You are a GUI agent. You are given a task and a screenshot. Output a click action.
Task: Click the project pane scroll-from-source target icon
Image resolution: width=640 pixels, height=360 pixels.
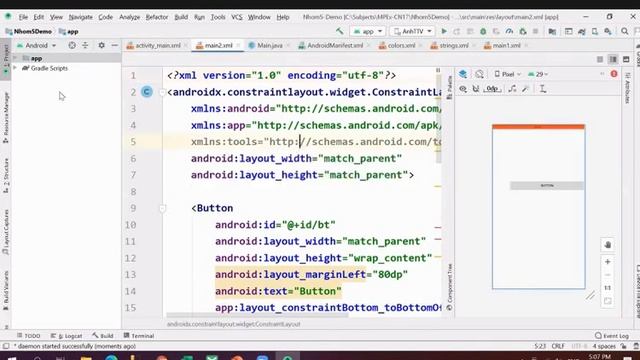tap(72, 45)
